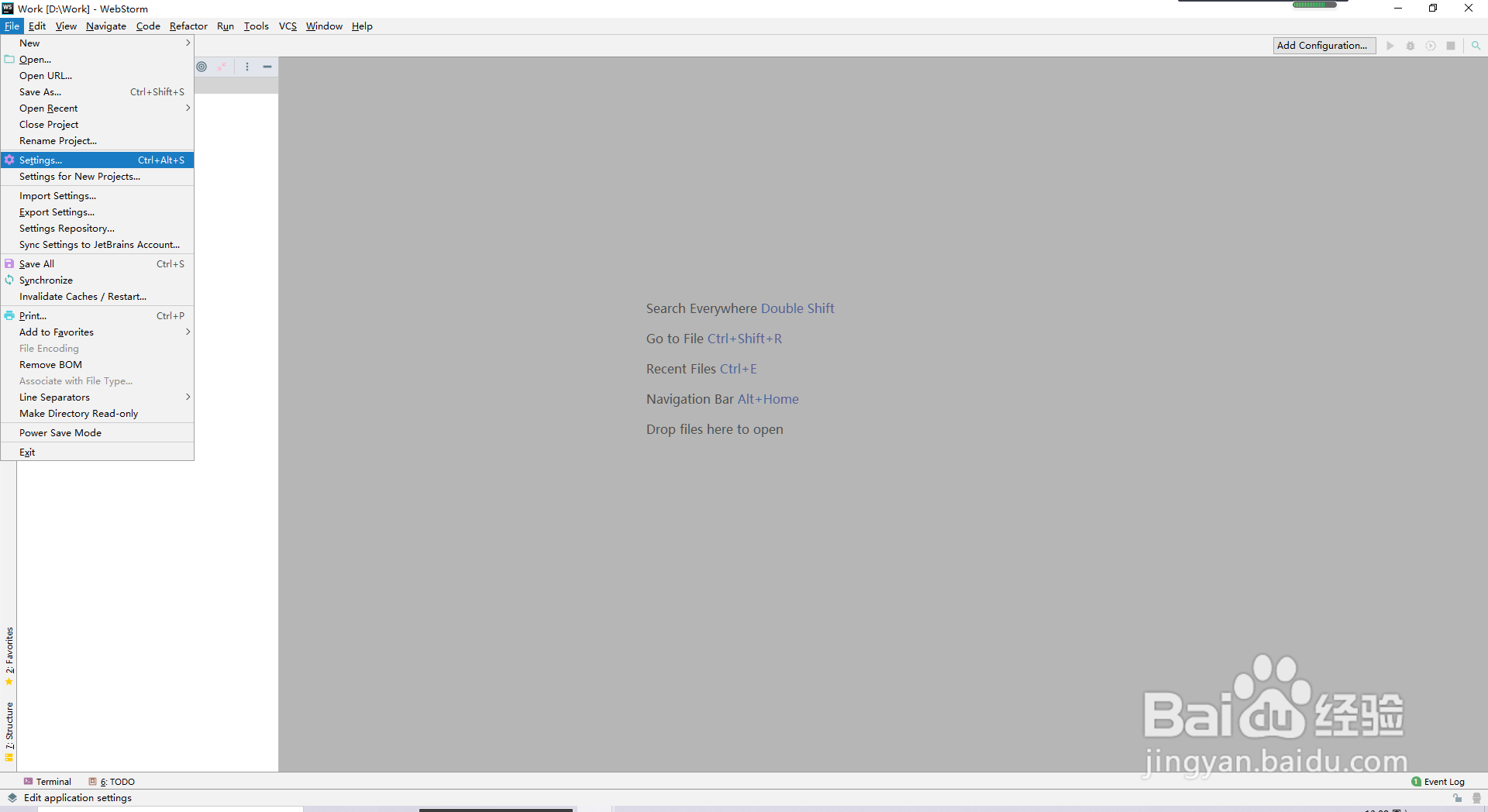Open the Z: Structure side tab

click(9, 731)
